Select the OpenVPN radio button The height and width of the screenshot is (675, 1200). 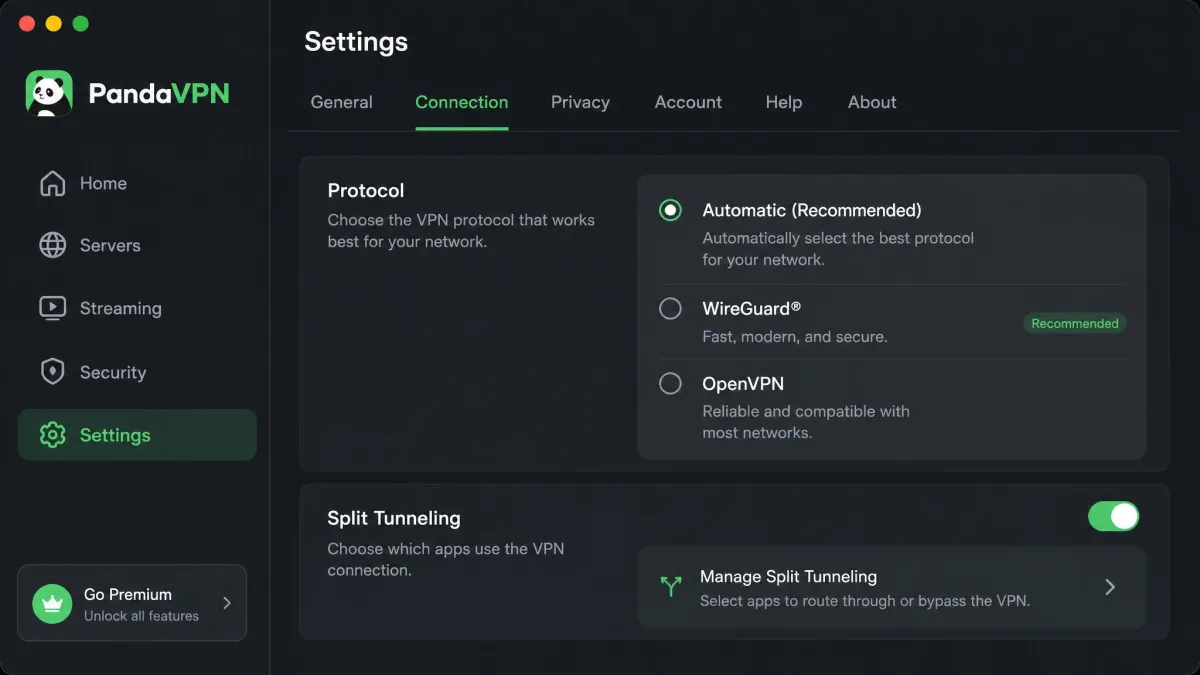670,383
